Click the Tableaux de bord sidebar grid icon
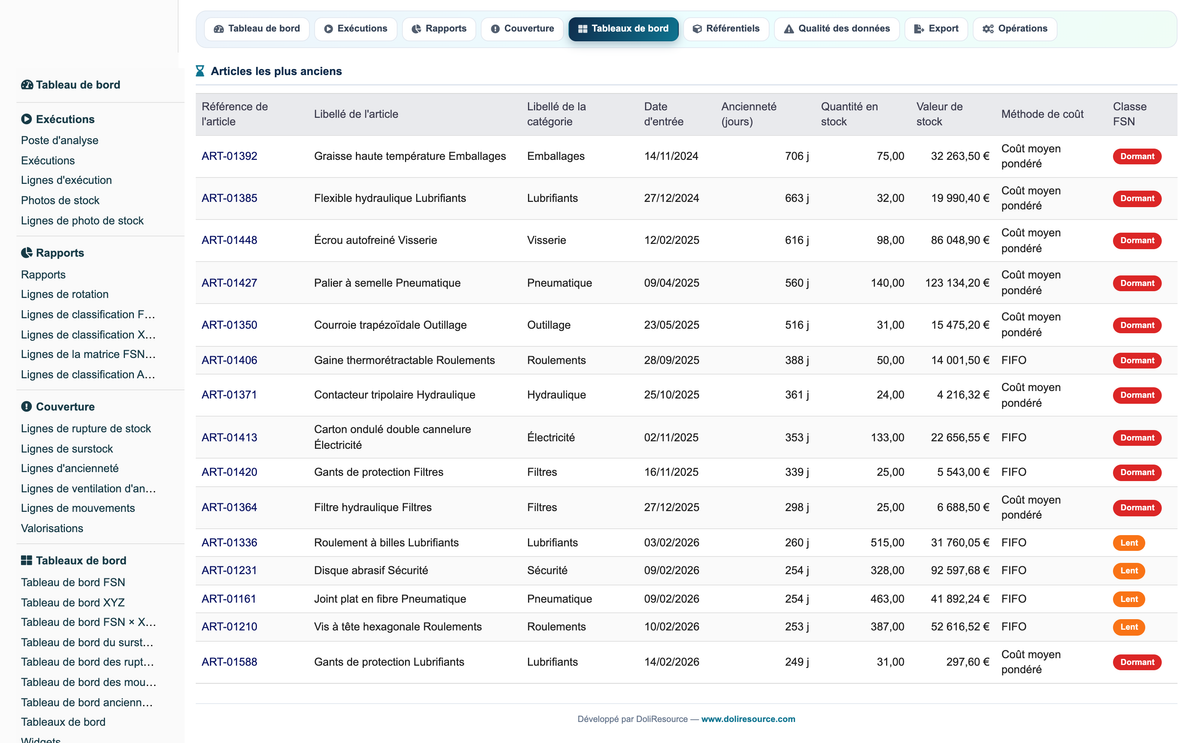This screenshot has width=1200, height=743. (x=27, y=561)
